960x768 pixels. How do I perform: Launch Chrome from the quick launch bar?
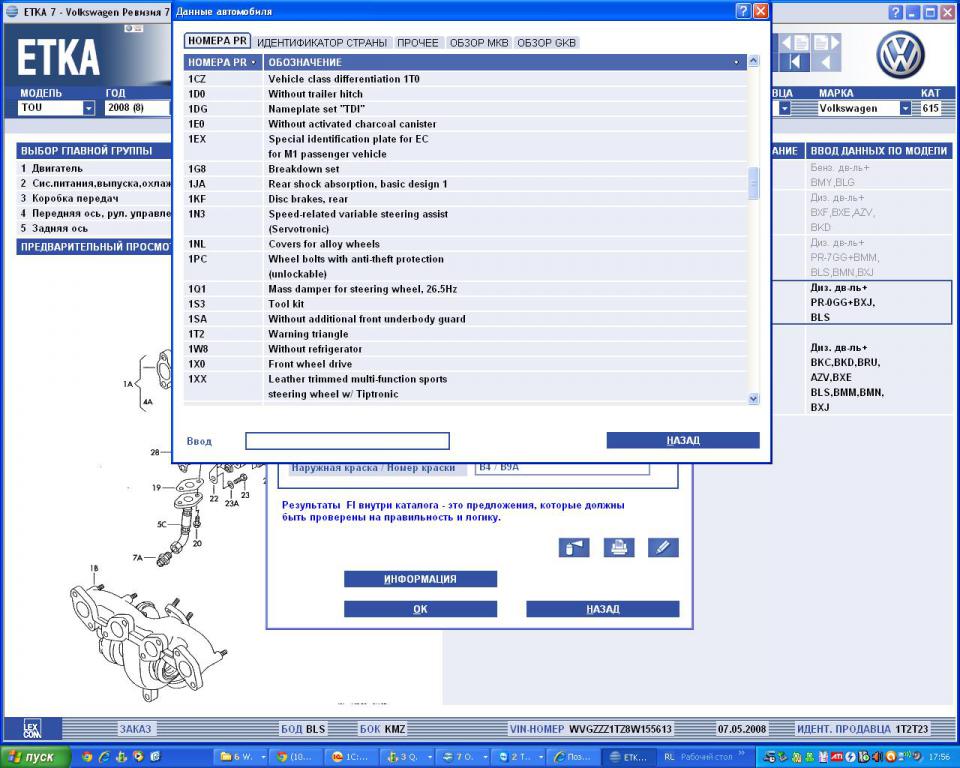87,757
